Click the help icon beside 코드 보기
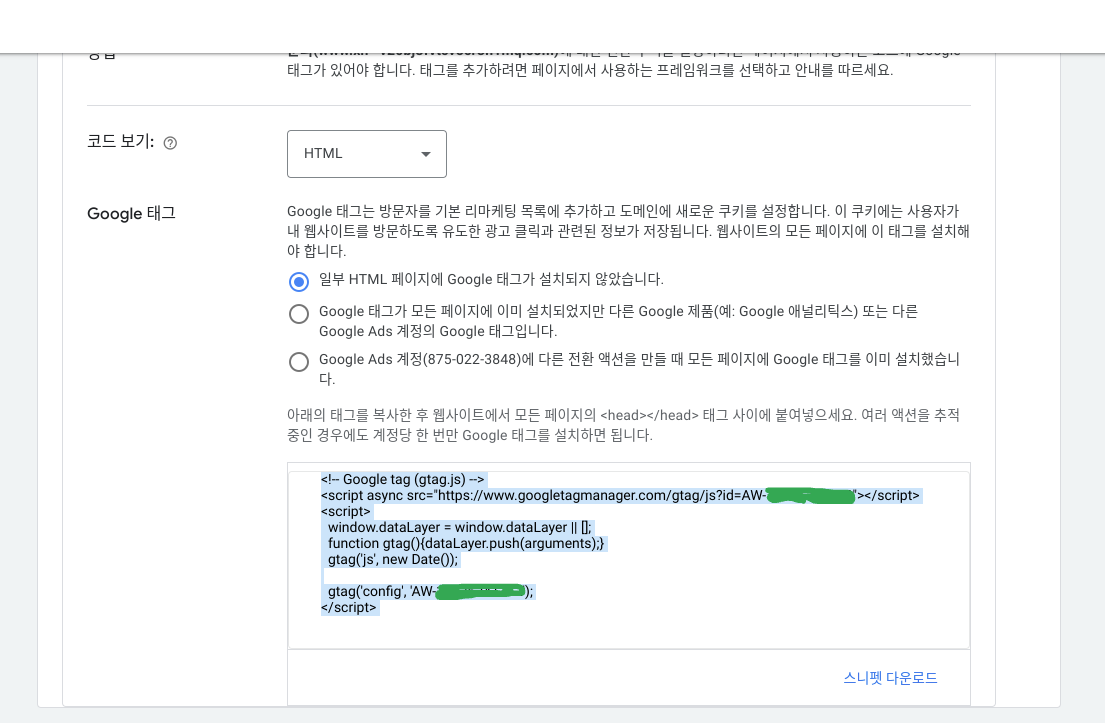The width and height of the screenshot is (1105, 723). point(170,143)
